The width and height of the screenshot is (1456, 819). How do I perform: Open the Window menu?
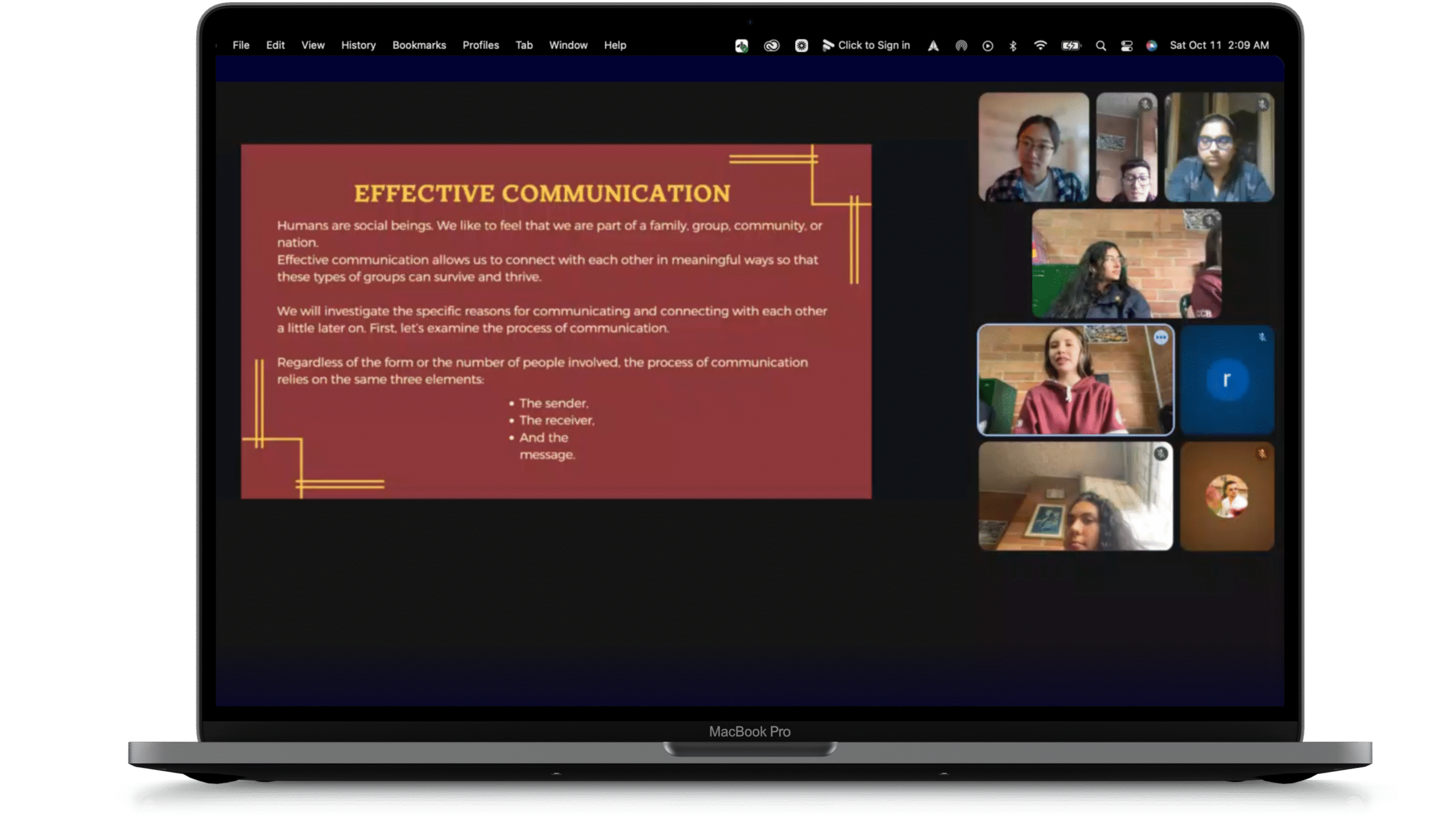pyautogui.click(x=568, y=45)
